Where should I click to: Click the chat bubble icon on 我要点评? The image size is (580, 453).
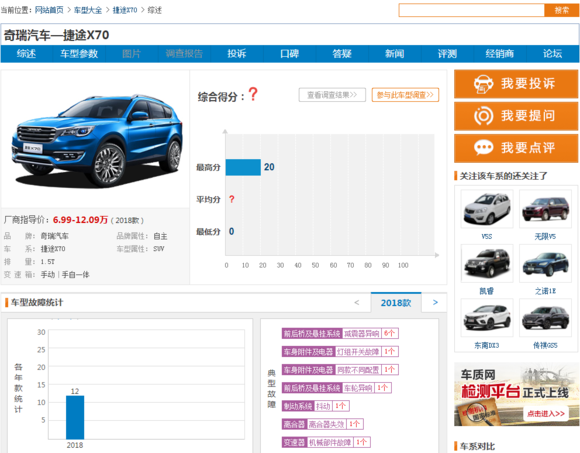pos(483,148)
